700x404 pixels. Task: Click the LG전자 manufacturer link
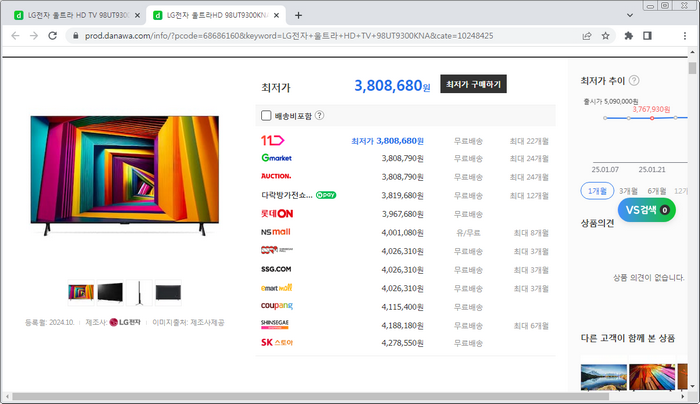pos(125,322)
